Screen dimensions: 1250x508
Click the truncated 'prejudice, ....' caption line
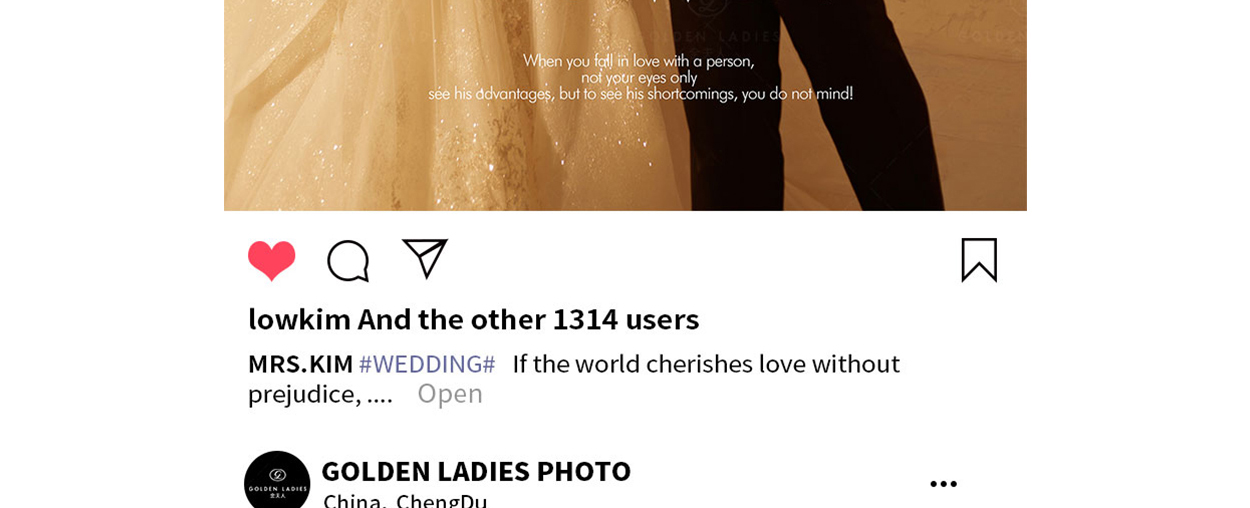point(320,394)
